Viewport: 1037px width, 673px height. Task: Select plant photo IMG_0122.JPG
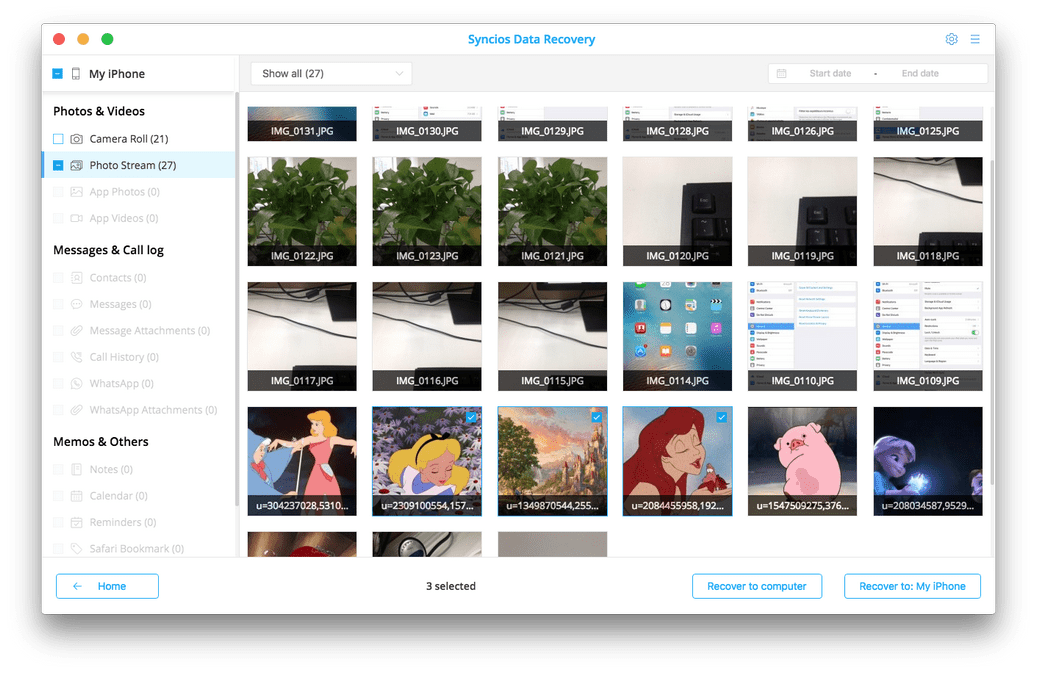[x=302, y=212]
